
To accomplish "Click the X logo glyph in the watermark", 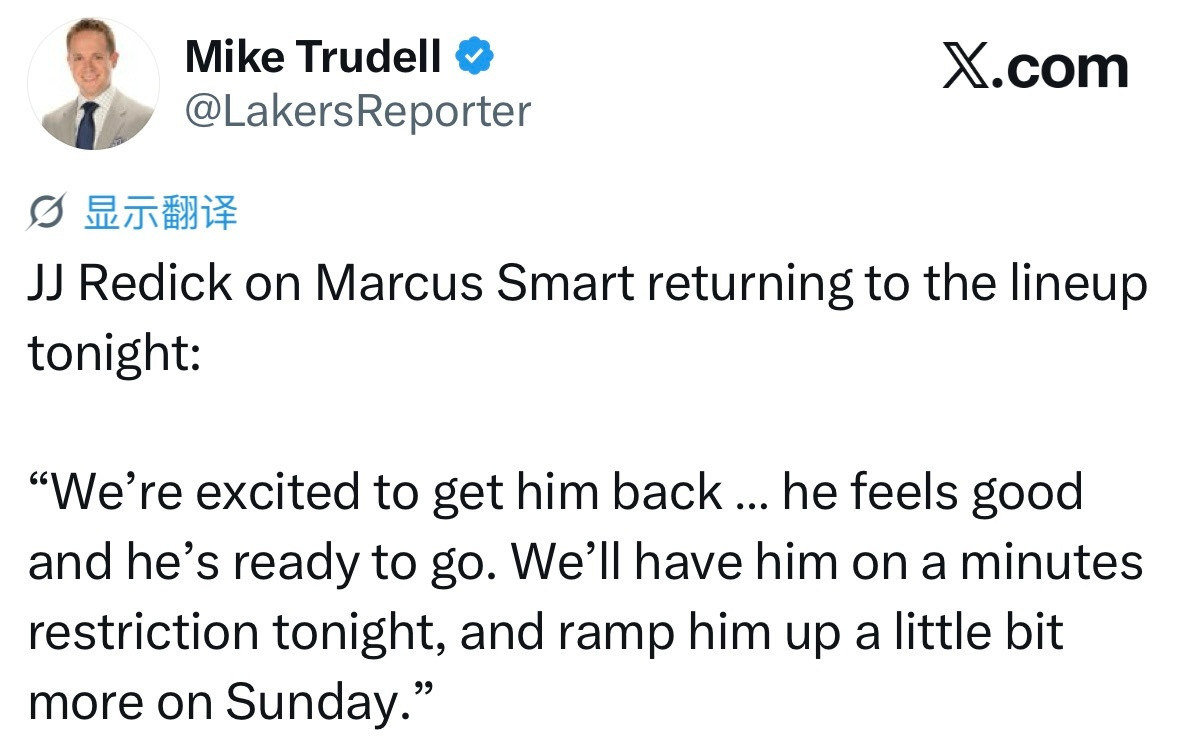I will coord(965,68).
